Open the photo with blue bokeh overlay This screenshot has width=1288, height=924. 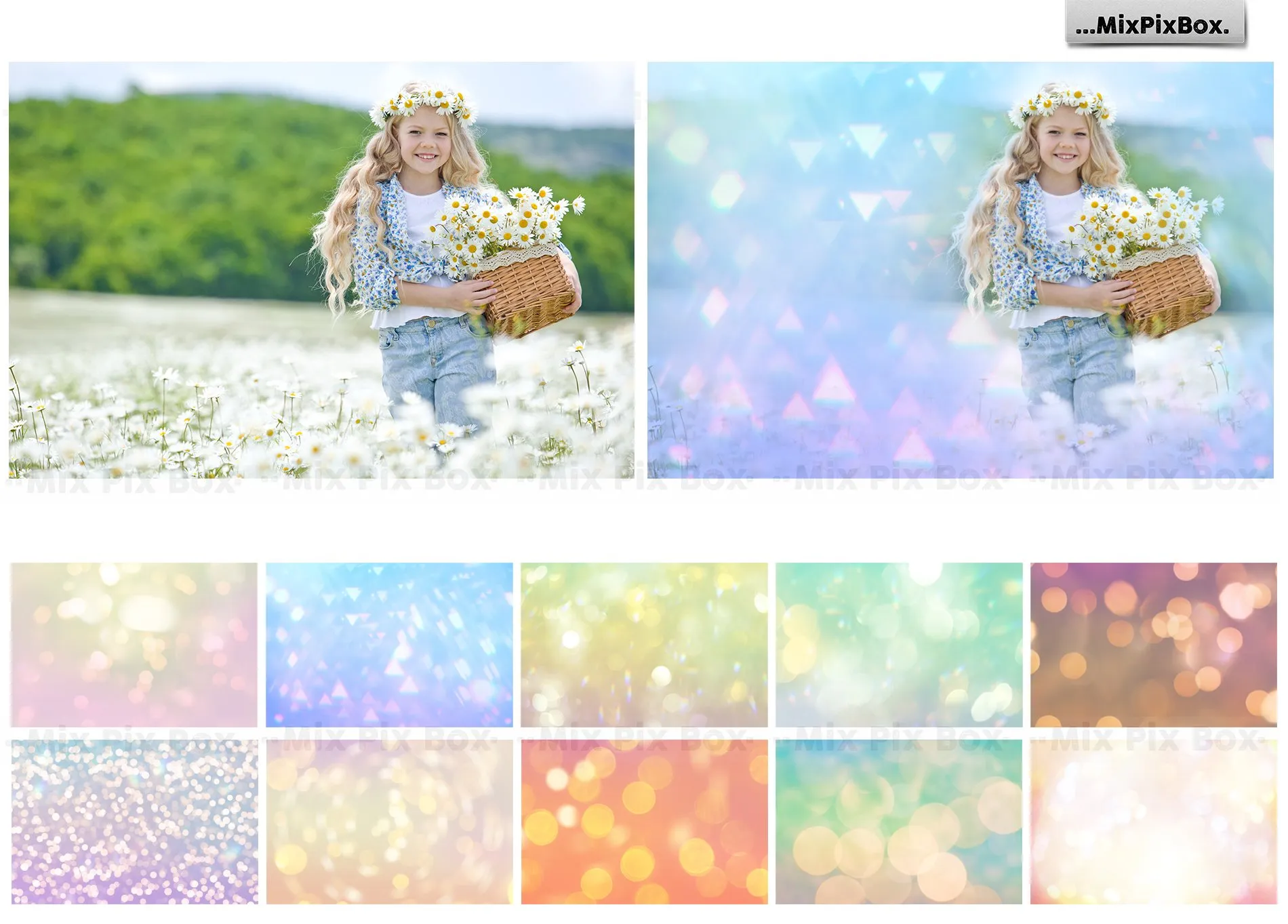tap(960, 270)
